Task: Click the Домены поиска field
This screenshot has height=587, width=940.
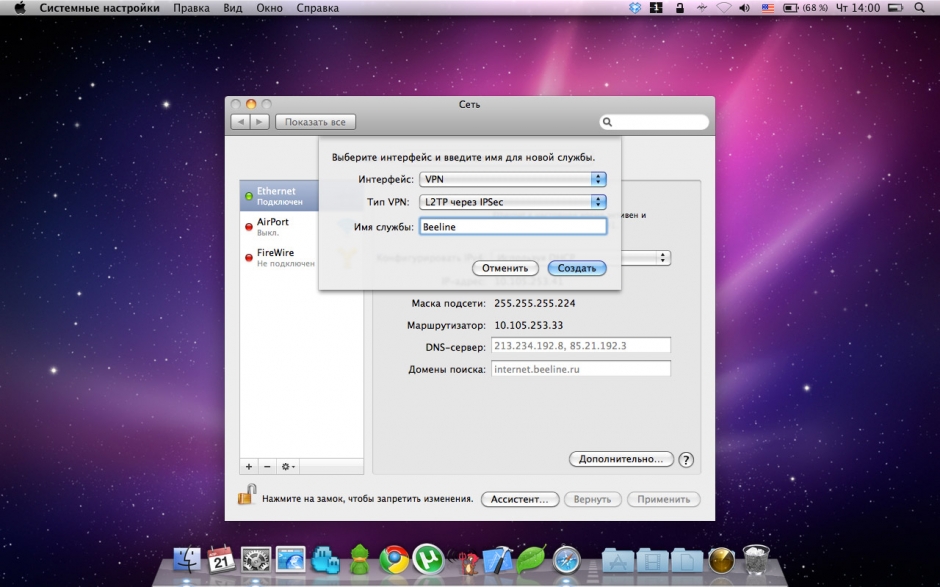Action: (580, 369)
